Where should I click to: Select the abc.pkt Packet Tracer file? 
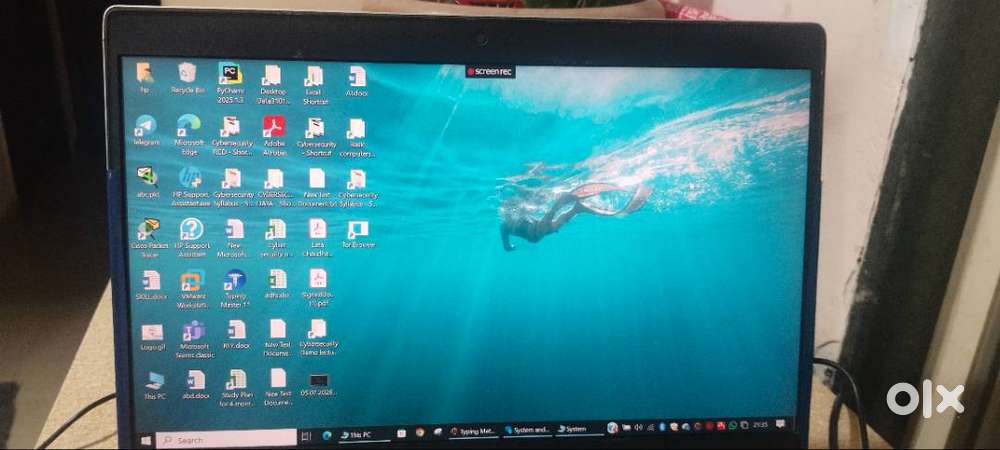[x=147, y=182]
